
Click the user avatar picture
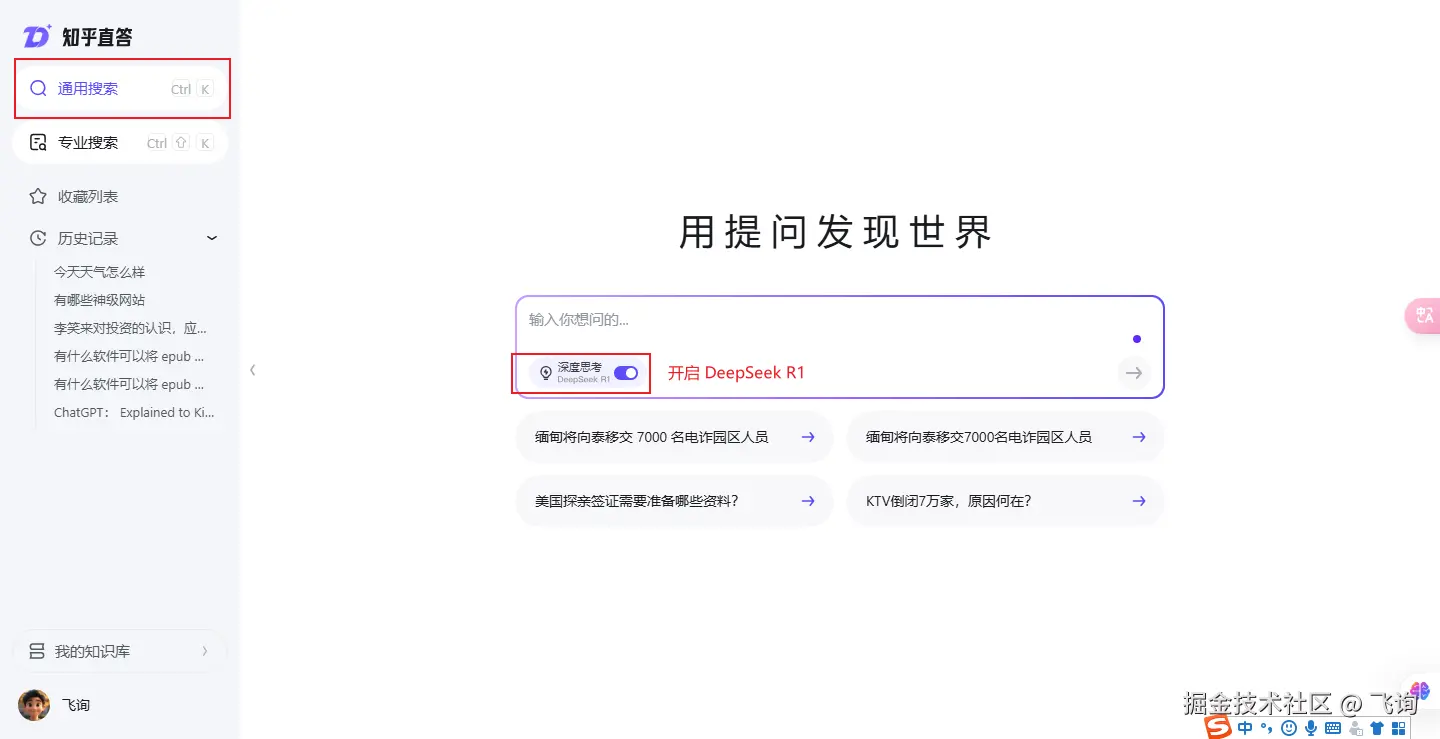pos(34,705)
